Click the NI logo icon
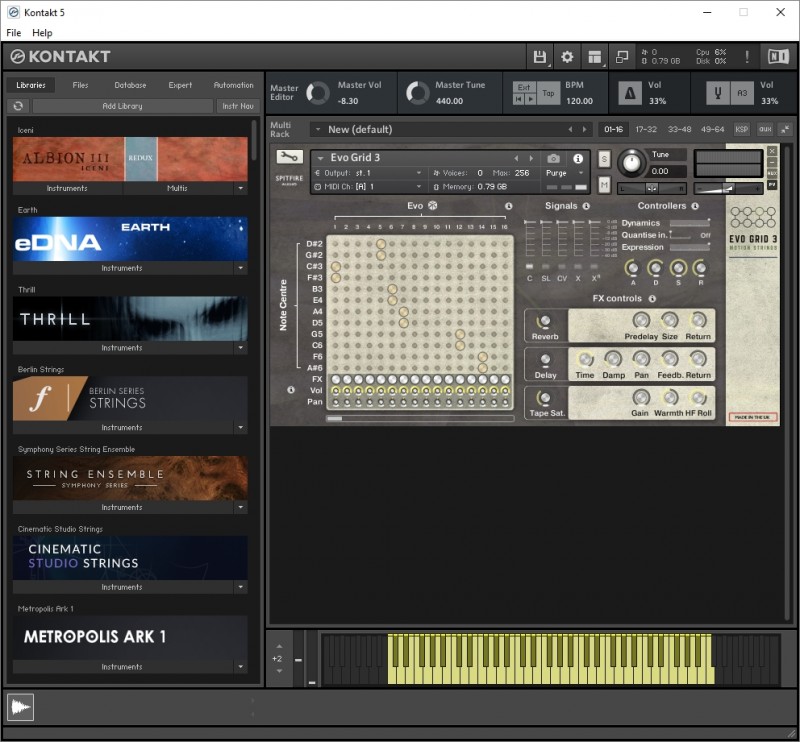The image size is (800, 742). click(x=778, y=57)
